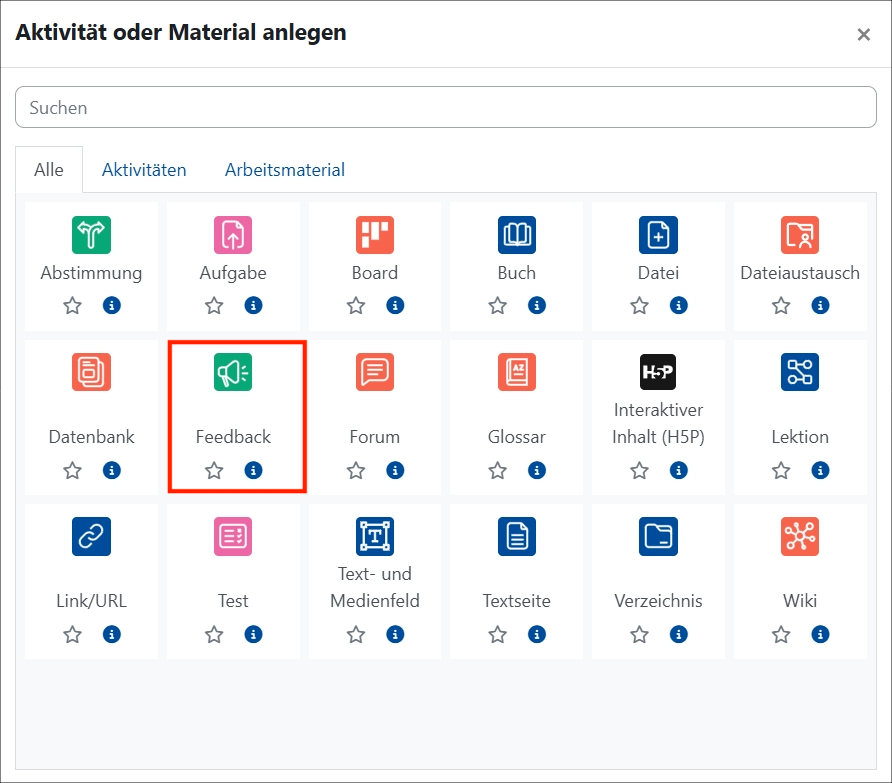Open the info popup for Textseite
The height and width of the screenshot is (783, 892).
pyautogui.click(x=536, y=635)
